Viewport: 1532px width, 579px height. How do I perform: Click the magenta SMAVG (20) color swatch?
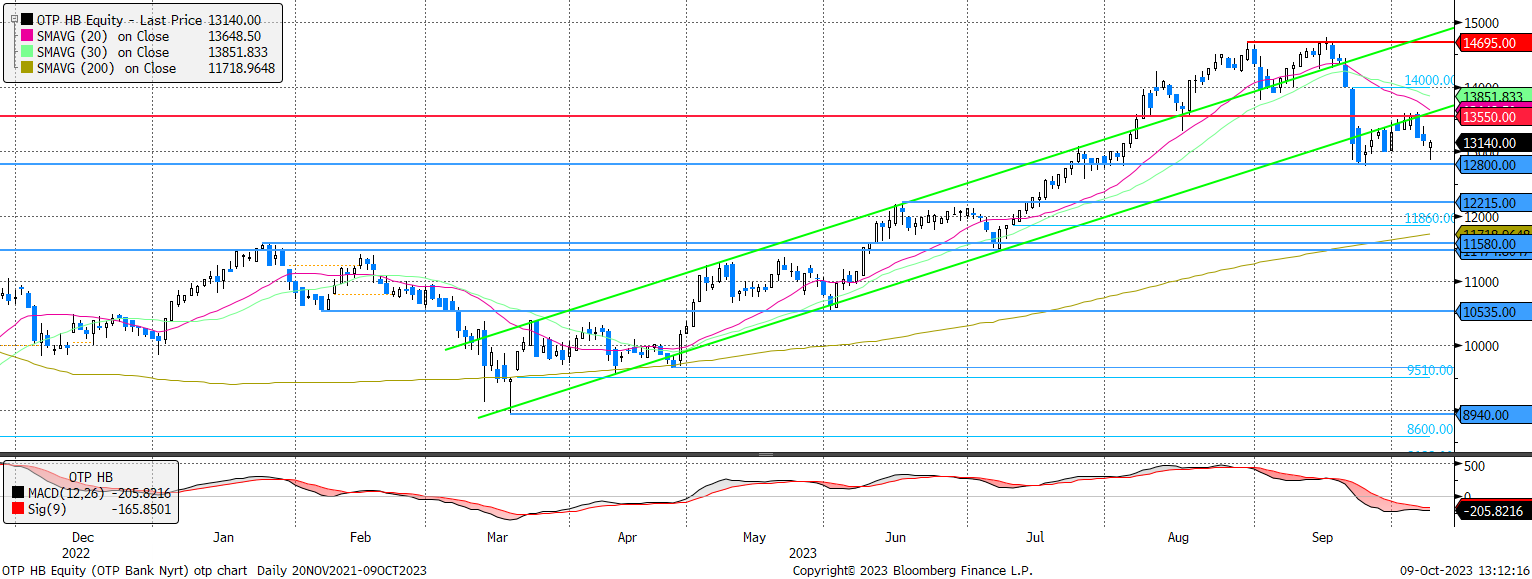click(x=27, y=36)
